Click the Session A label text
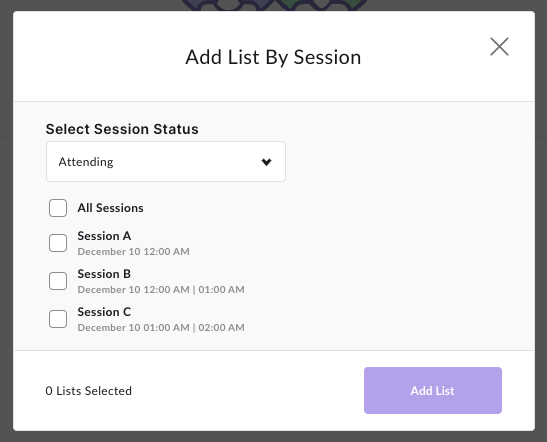This screenshot has height=442, width=547. [104, 236]
